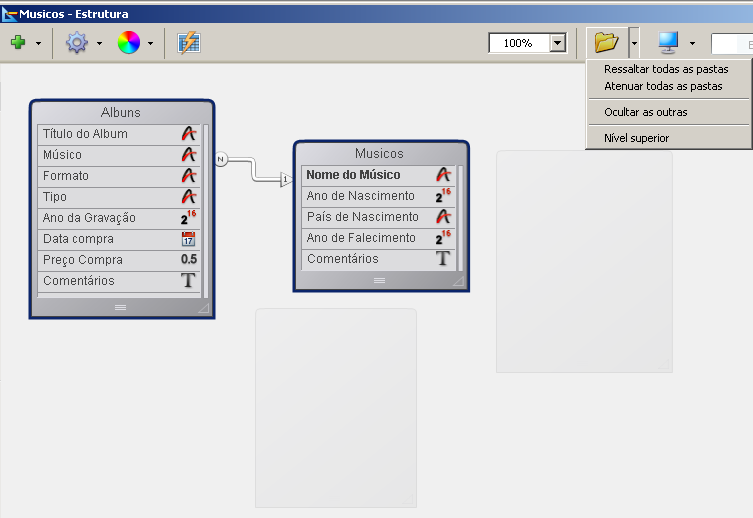The width and height of the screenshot is (753, 518).
Task: Click the search input field at top right
Action: (732, 43)
